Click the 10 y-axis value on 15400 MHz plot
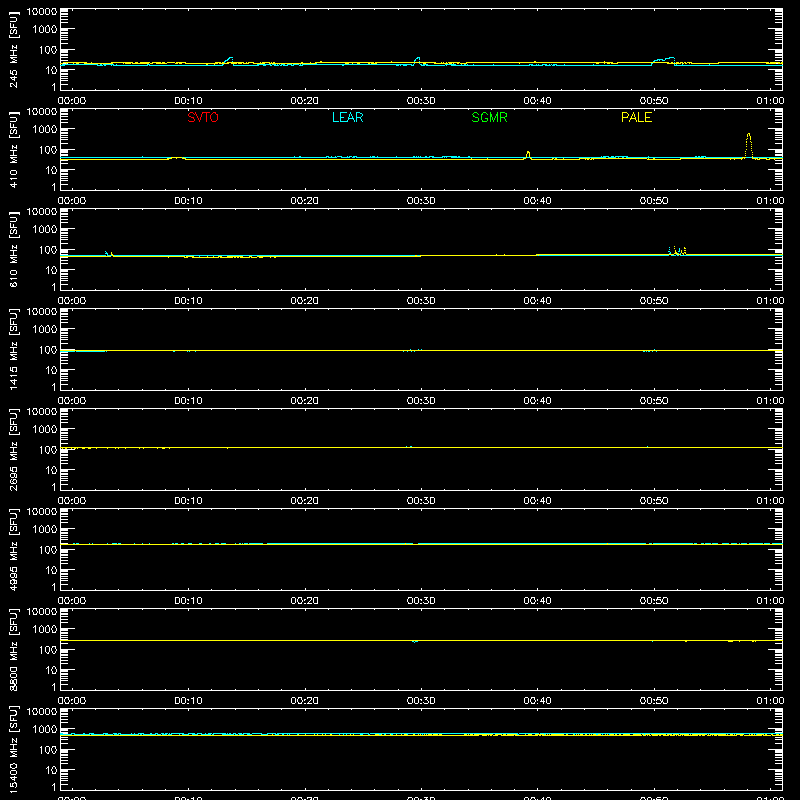800x800 pixels. 51,770
